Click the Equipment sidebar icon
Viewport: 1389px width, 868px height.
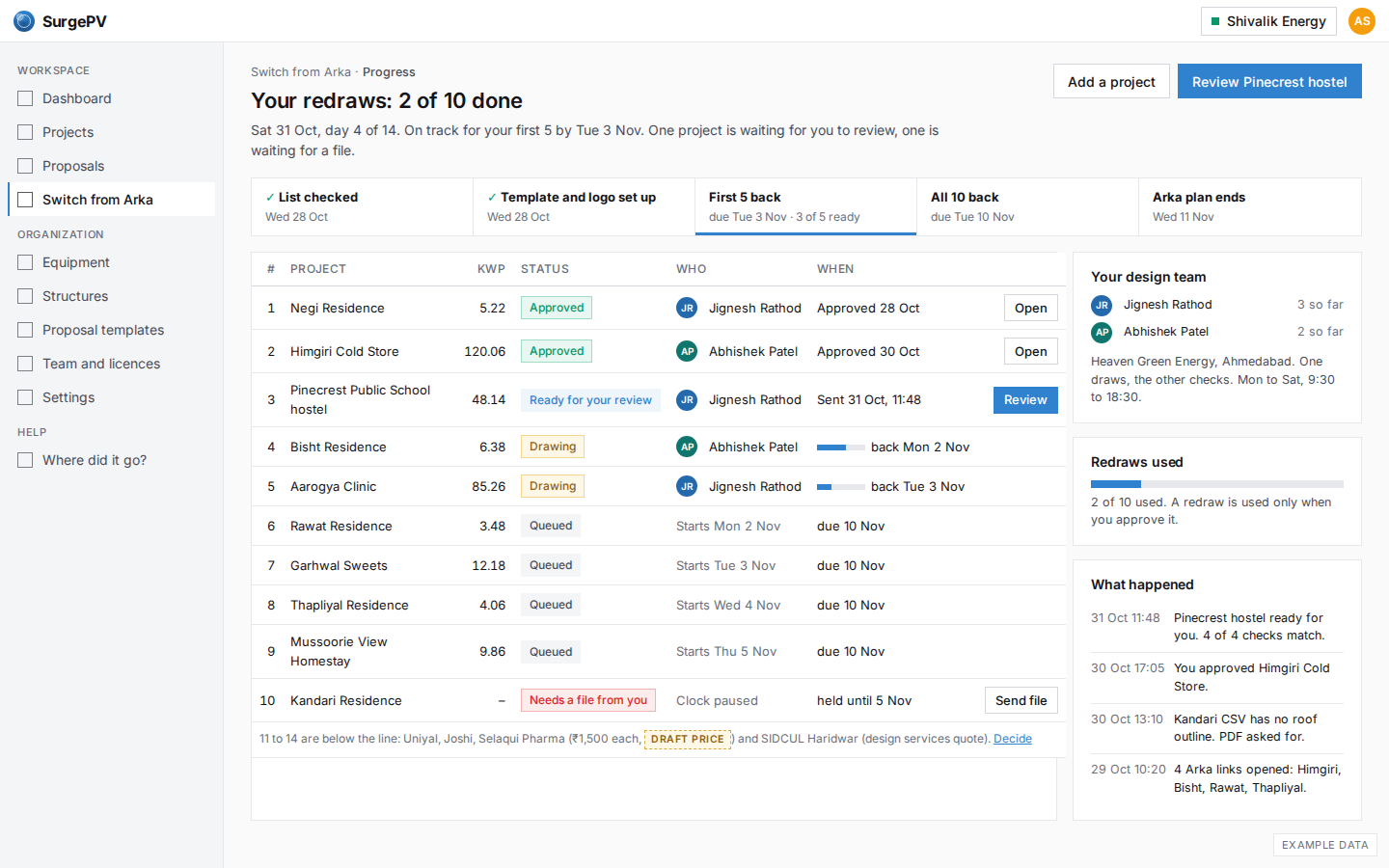pos(25,262)
